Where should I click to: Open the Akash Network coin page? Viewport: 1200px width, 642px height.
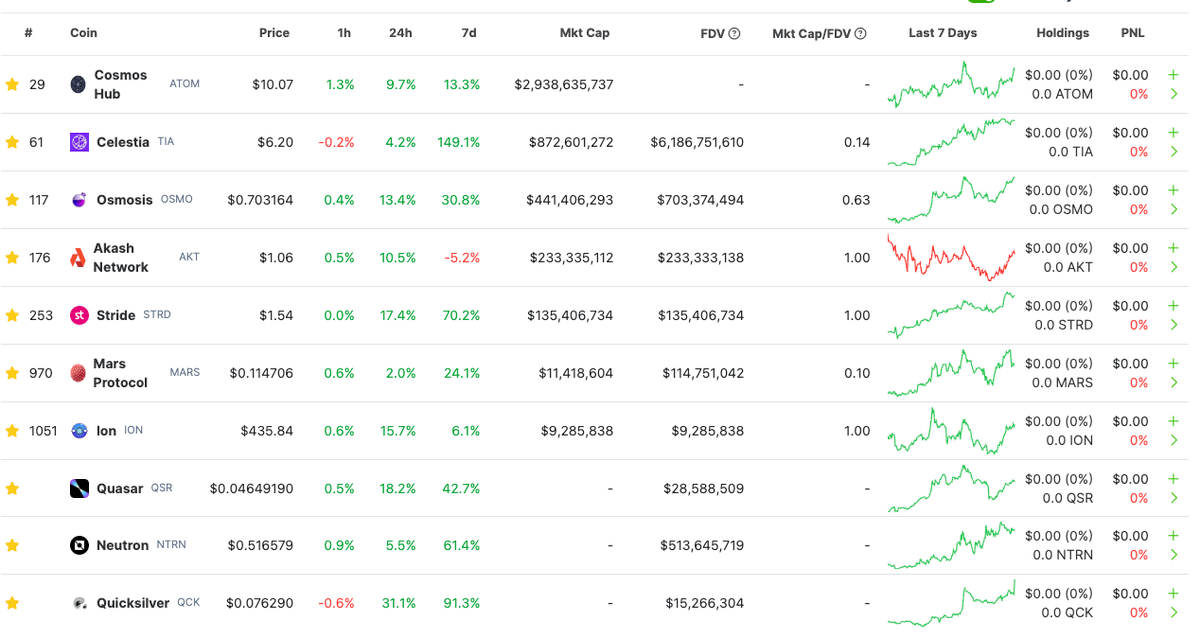[120, 258]
